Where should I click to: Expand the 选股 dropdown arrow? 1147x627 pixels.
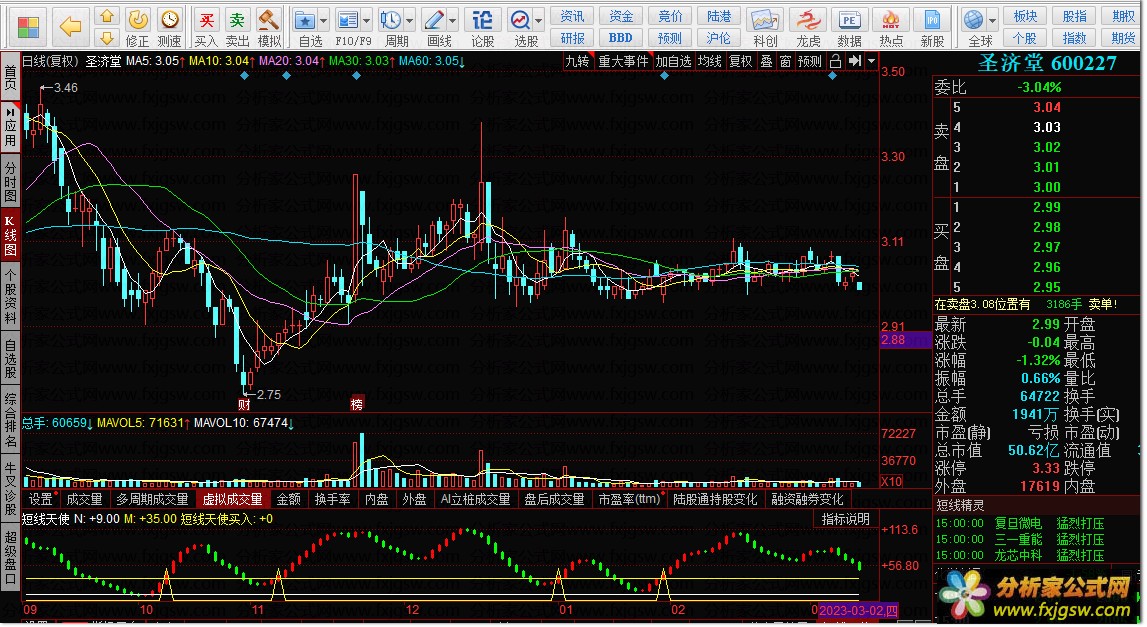click(539, 20)
